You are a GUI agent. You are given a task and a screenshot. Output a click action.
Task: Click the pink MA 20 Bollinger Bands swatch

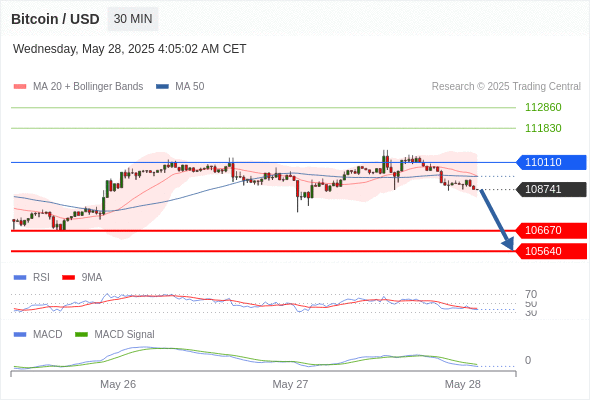click(x=20, y=87)
